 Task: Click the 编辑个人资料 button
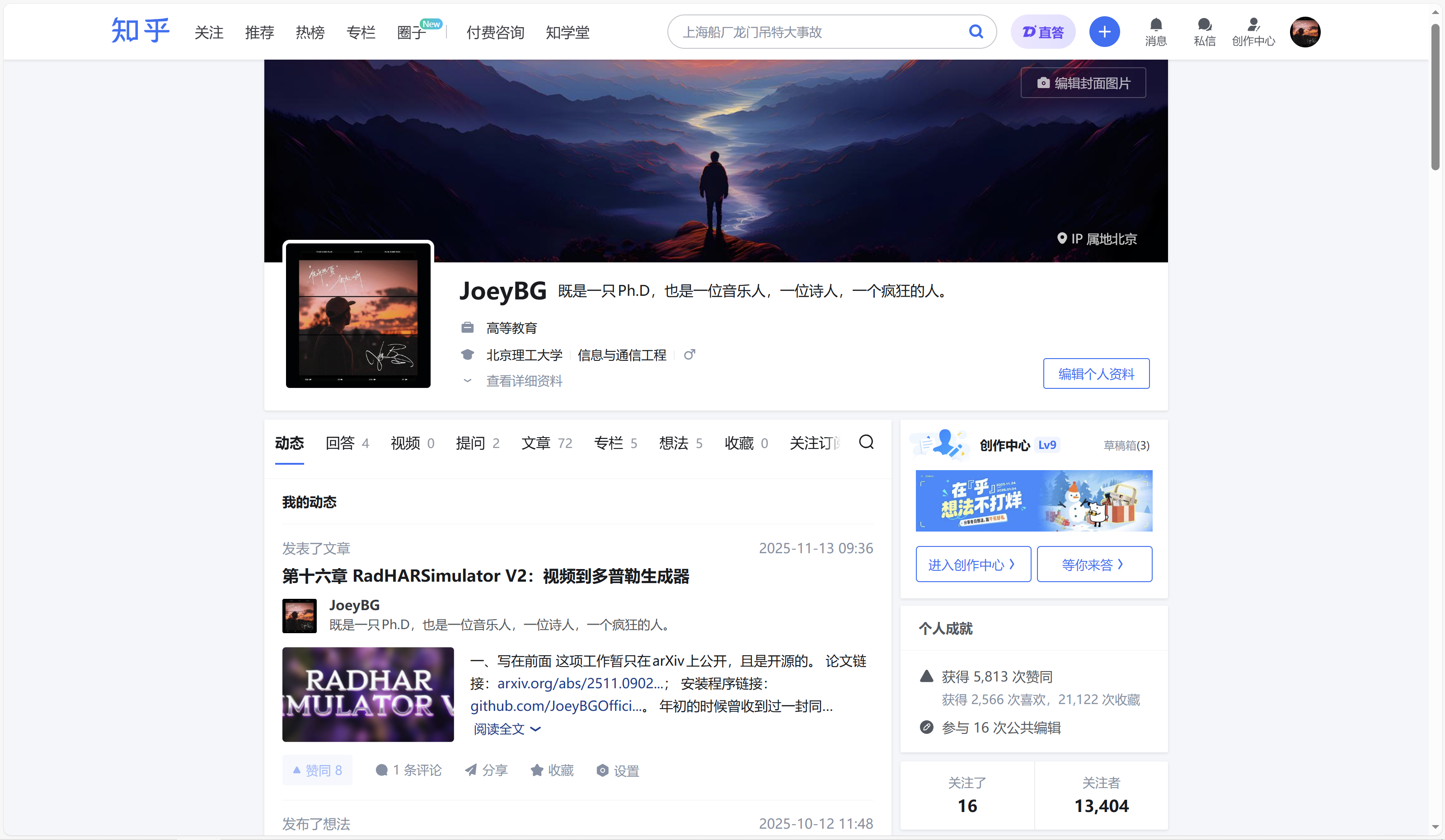[1096, 373]
